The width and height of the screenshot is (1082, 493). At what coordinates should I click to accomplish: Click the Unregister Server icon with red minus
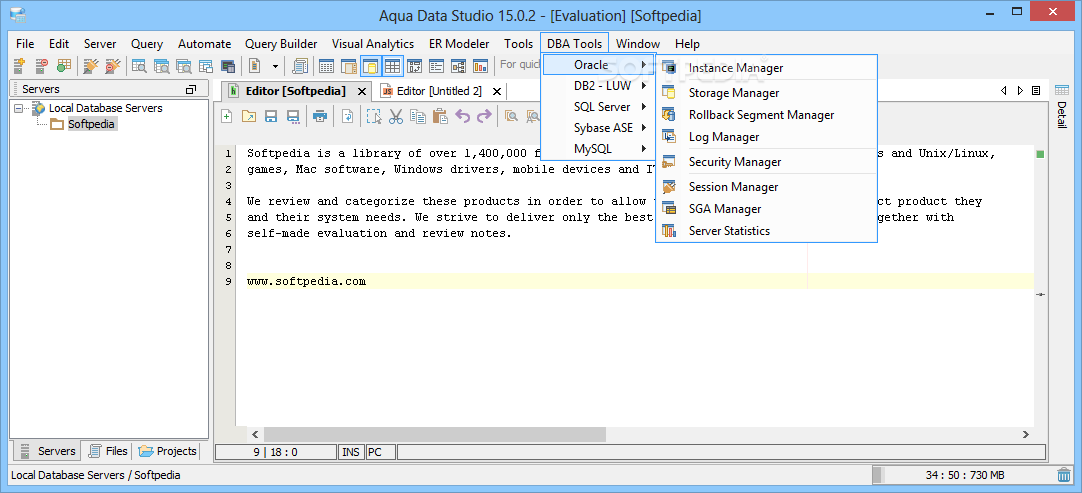(41, 66)
